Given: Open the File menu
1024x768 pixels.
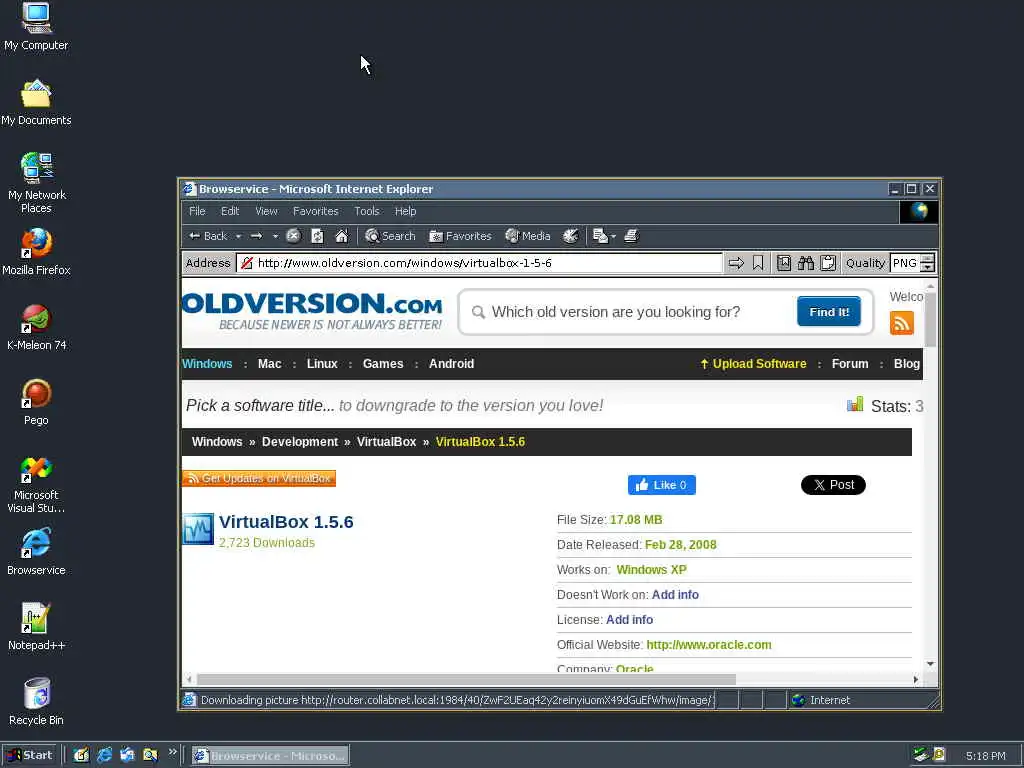Looking at the screenshot, I should tap(197, 211).
